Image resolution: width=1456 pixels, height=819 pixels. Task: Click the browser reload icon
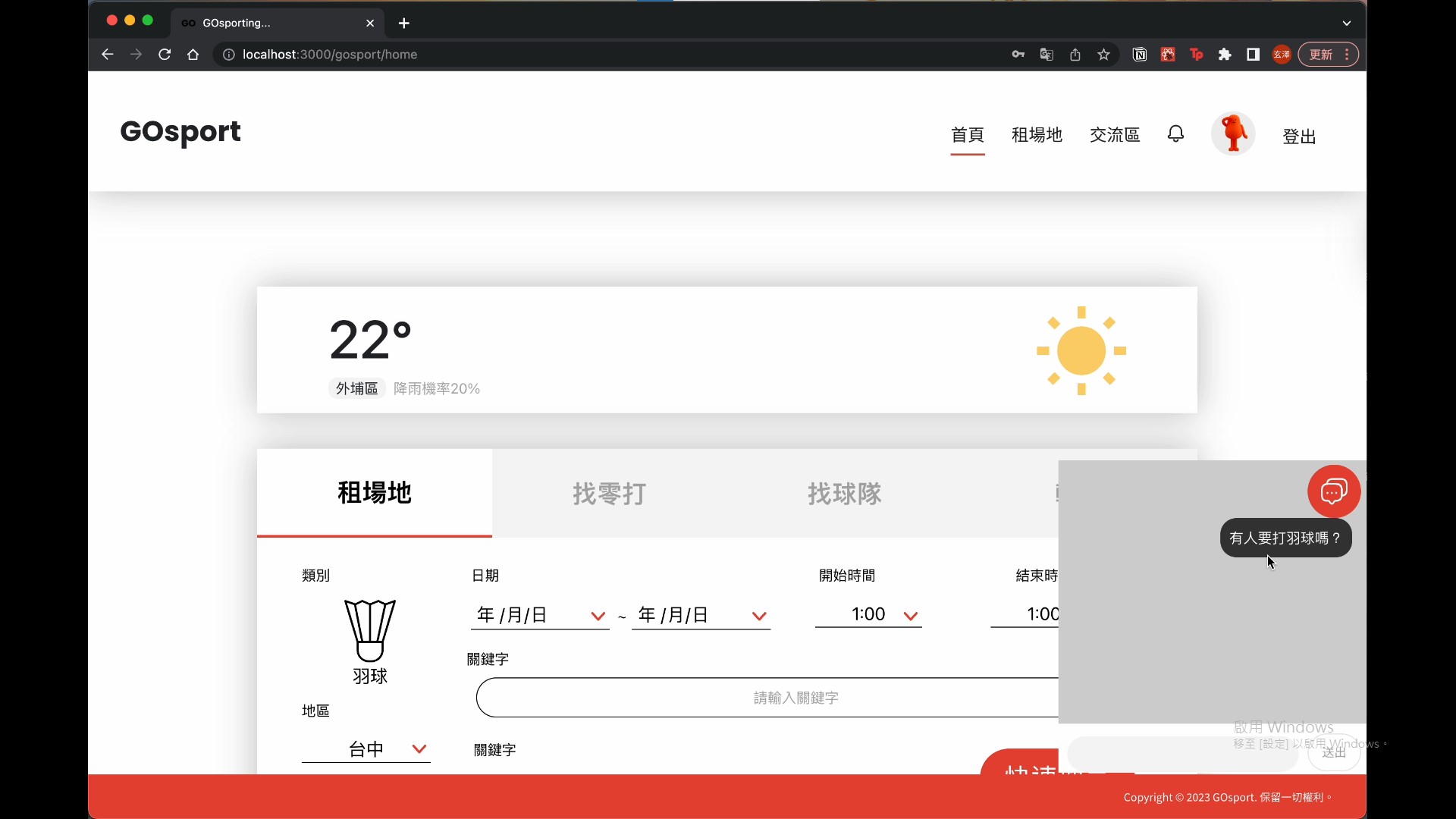point(165,55)
